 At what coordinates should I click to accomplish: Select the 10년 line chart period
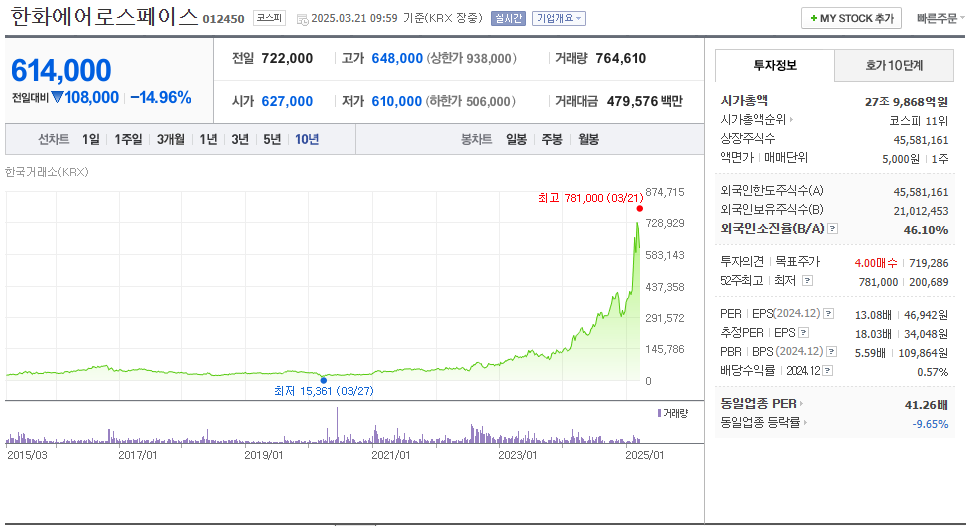(307, 140)
